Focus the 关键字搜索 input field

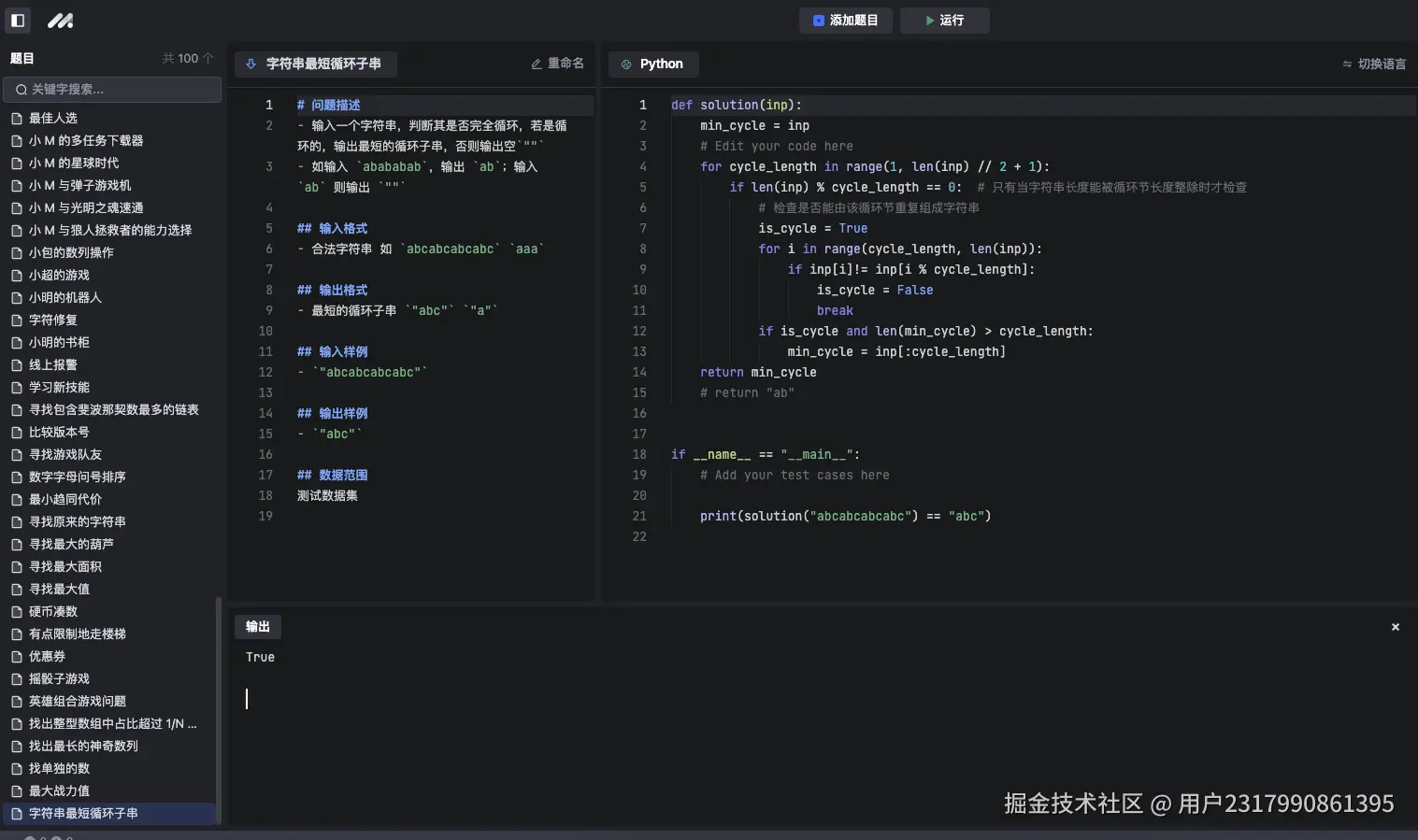coord(112,89)
